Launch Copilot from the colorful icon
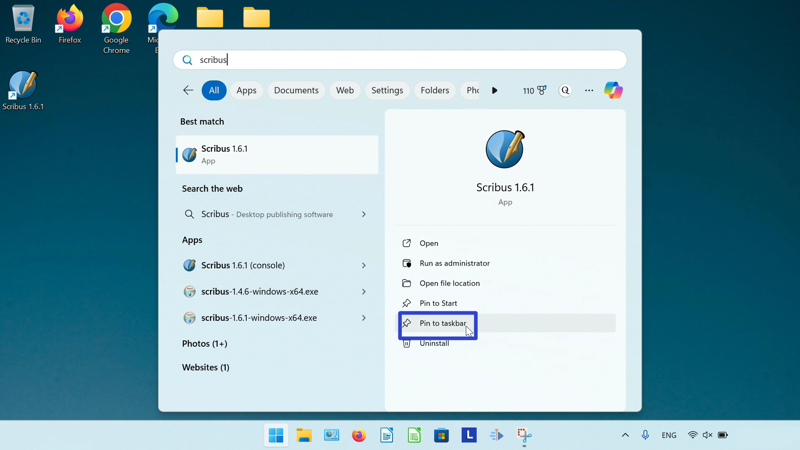This screenshot has width=800, height=450. click(613, 90)
